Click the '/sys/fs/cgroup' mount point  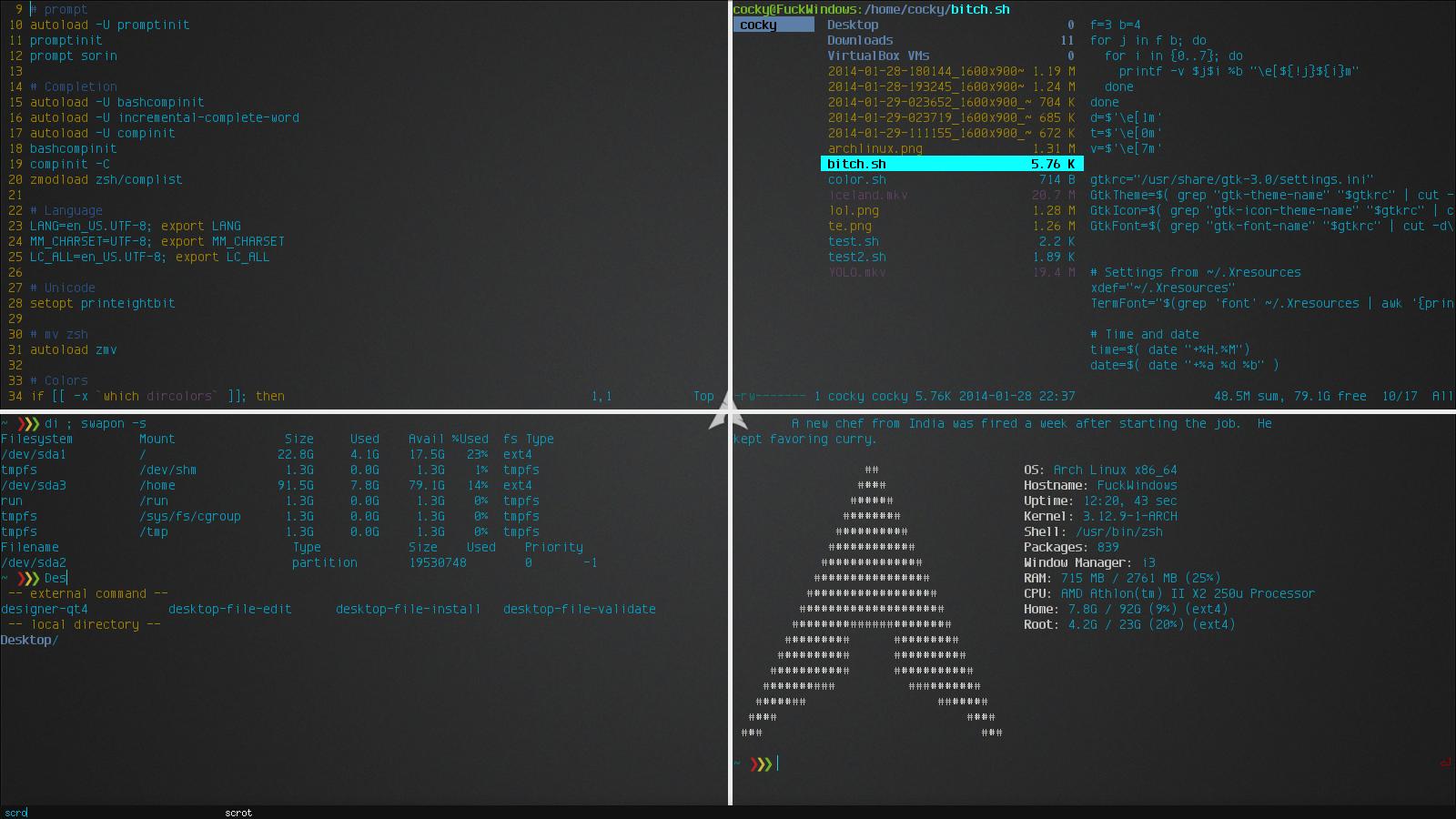pyautogui.click(x=190, y=516)
